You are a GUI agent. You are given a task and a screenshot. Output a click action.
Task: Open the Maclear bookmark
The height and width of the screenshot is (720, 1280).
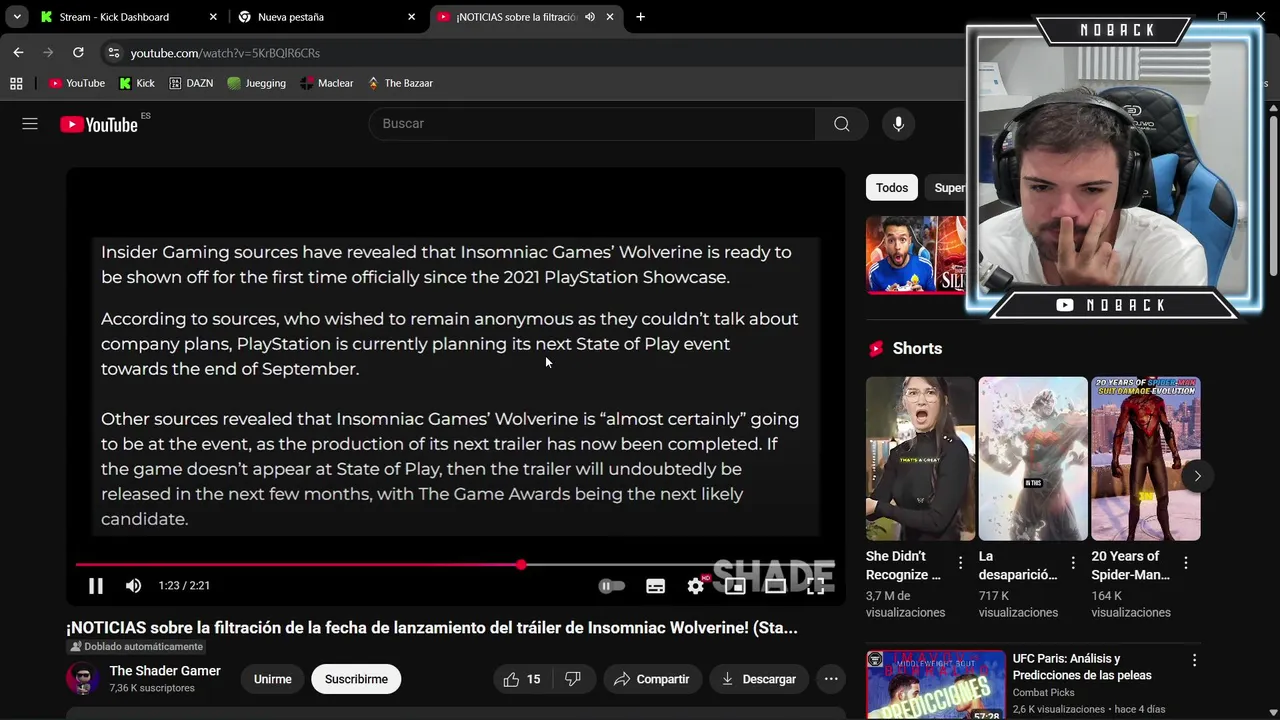(327, 83)
